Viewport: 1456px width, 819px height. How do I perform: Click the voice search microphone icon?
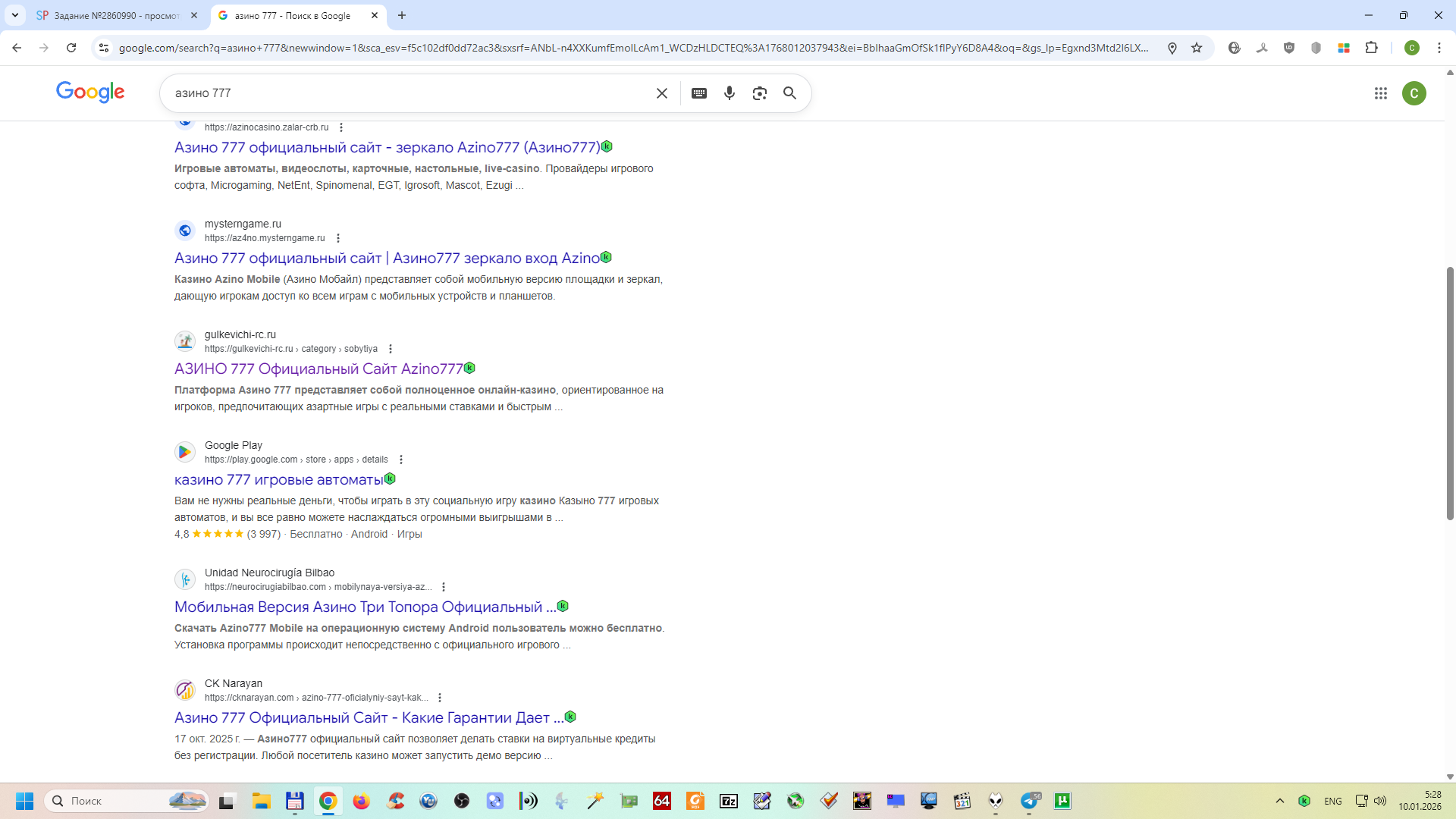729,93
